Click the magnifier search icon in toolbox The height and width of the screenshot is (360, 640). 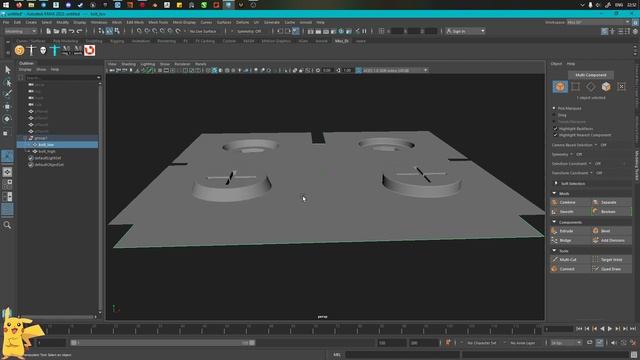(7, 225)
